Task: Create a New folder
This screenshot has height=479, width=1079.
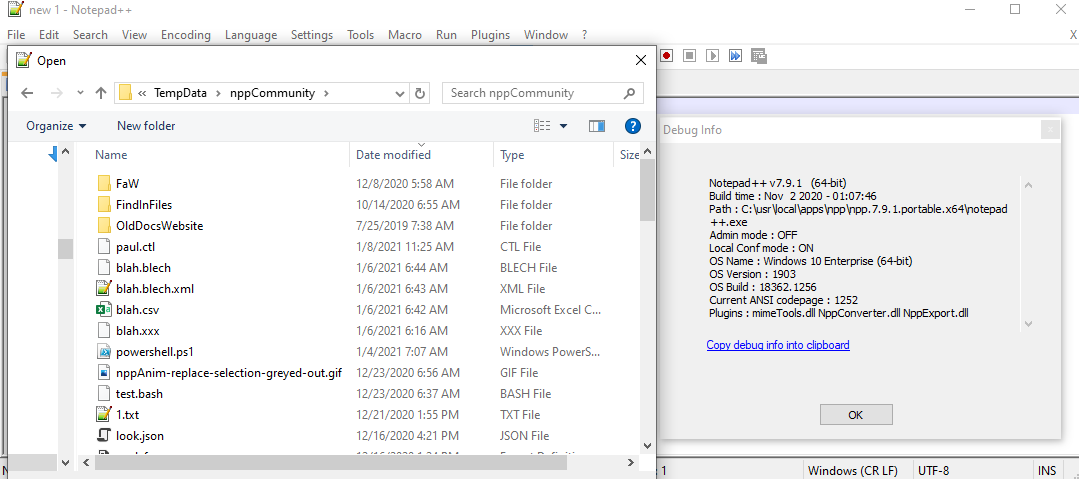Action: point(146,126)
